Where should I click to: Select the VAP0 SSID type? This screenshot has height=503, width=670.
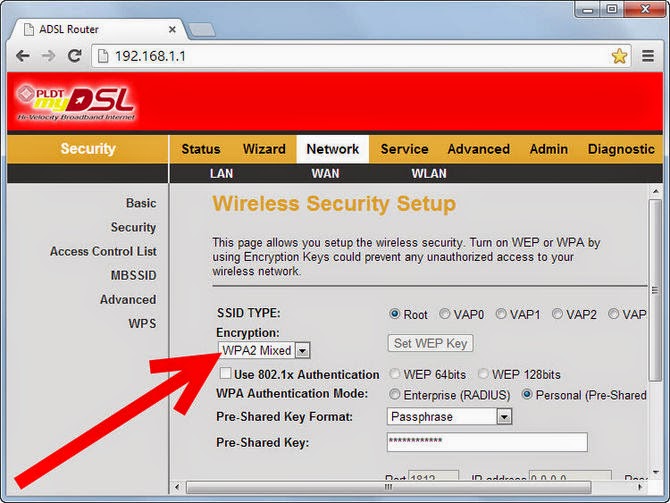point(444,314)
